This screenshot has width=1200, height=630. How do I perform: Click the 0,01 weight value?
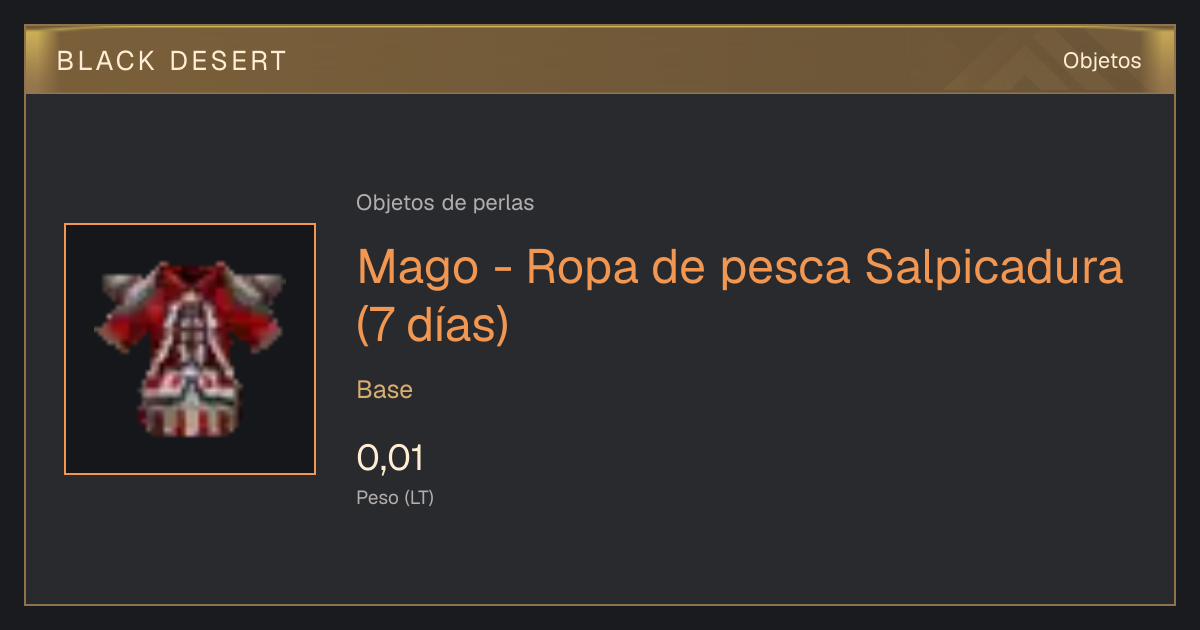point(390,459)
